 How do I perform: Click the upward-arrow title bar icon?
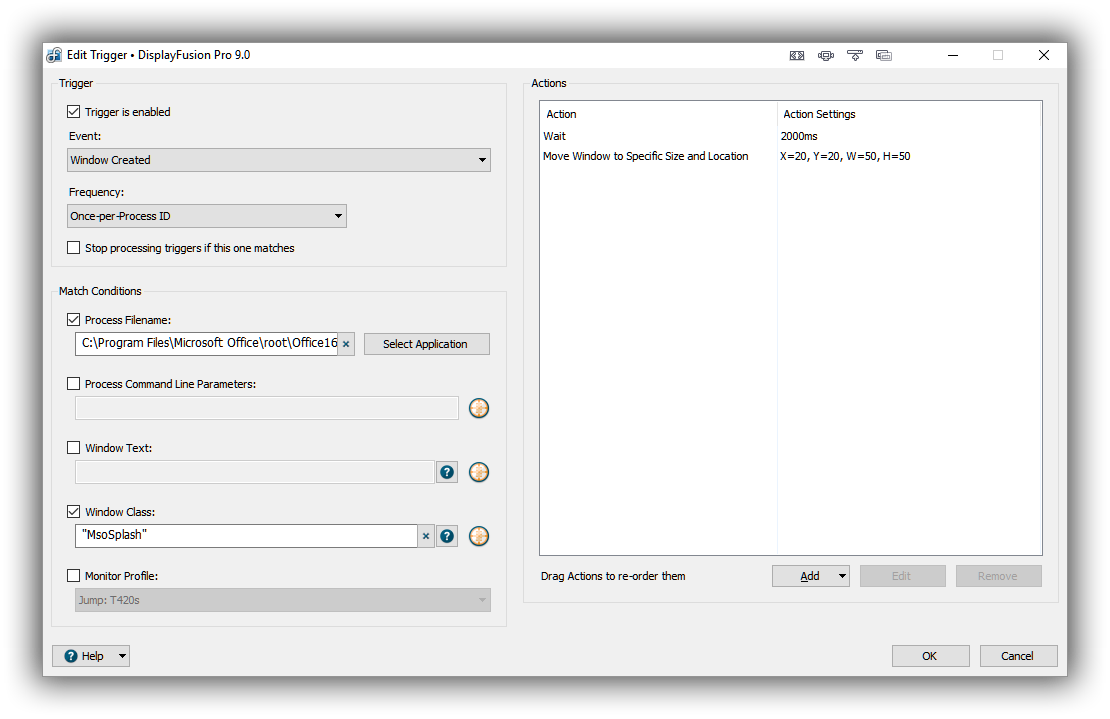pyautogui.click(x=855, y=56)
